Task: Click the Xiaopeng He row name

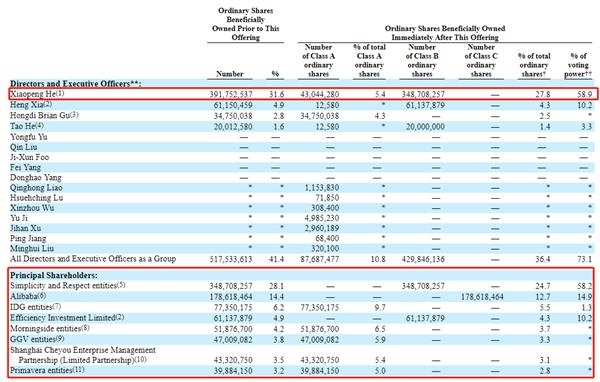Action: (37, 94)
